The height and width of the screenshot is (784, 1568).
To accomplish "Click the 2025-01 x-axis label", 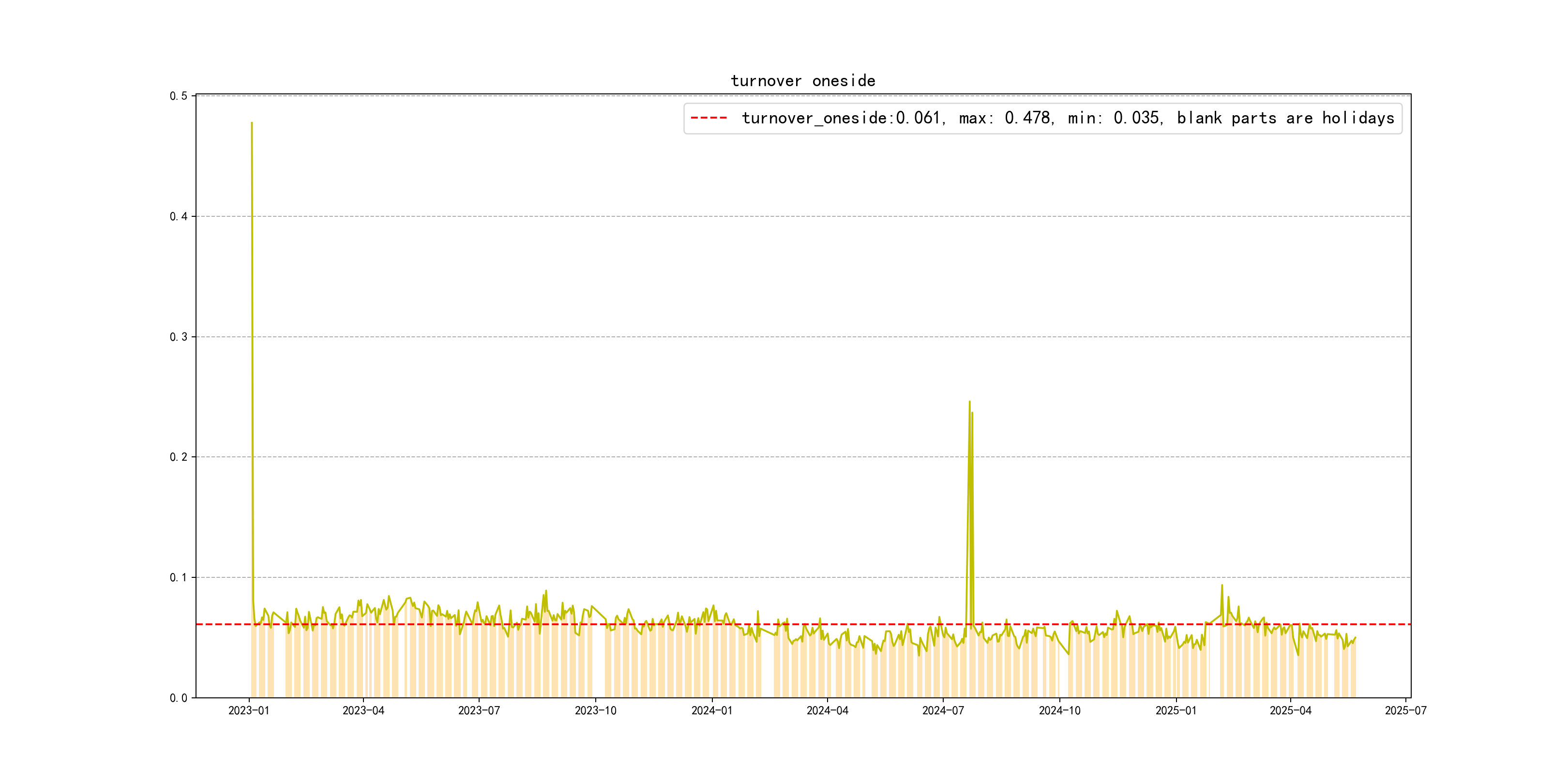I will pyautogui.click(x=1176, y=710).
